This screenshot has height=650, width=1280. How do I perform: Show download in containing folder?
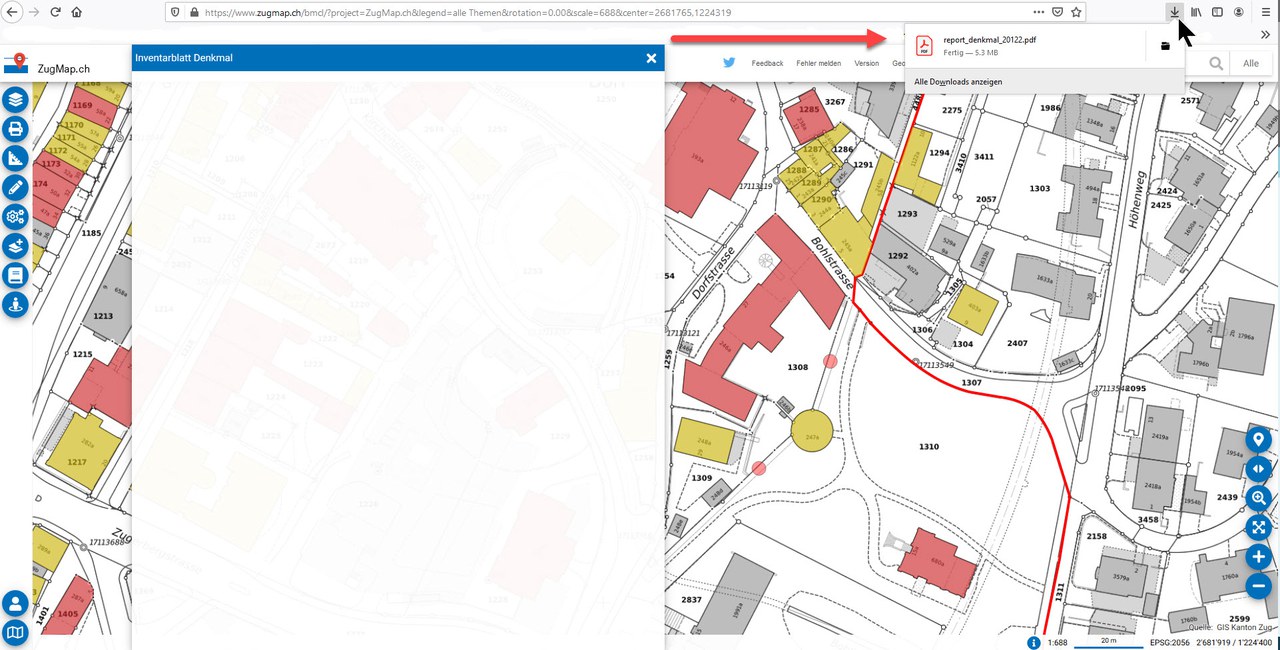point(1165,46)
